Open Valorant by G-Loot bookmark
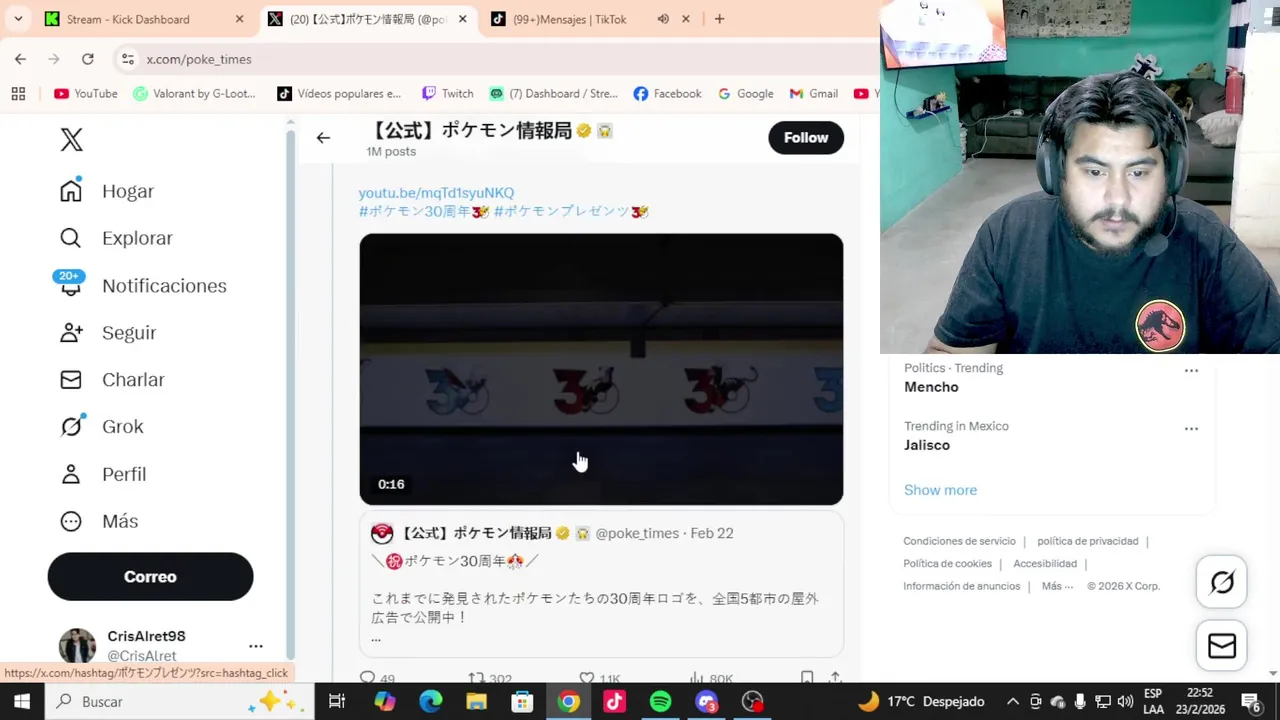The height and width of the screenshot is (720, 1280). pyautogui.click(x=195, y=93)
